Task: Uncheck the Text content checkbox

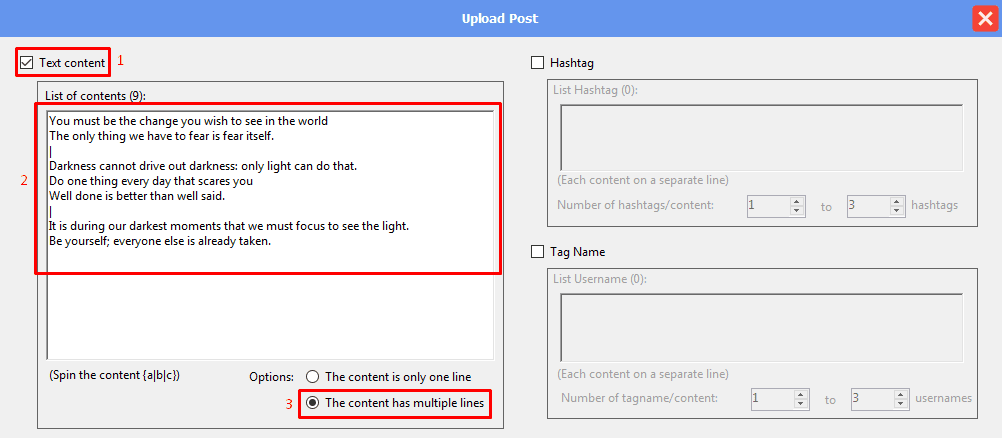Action: (27, 63)
